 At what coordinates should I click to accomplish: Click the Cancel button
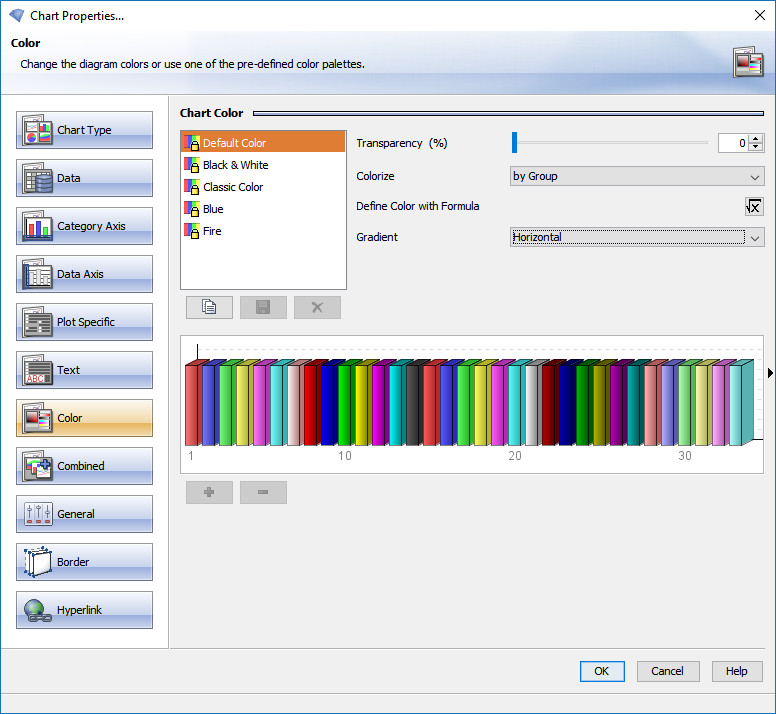tap(667, 671)
